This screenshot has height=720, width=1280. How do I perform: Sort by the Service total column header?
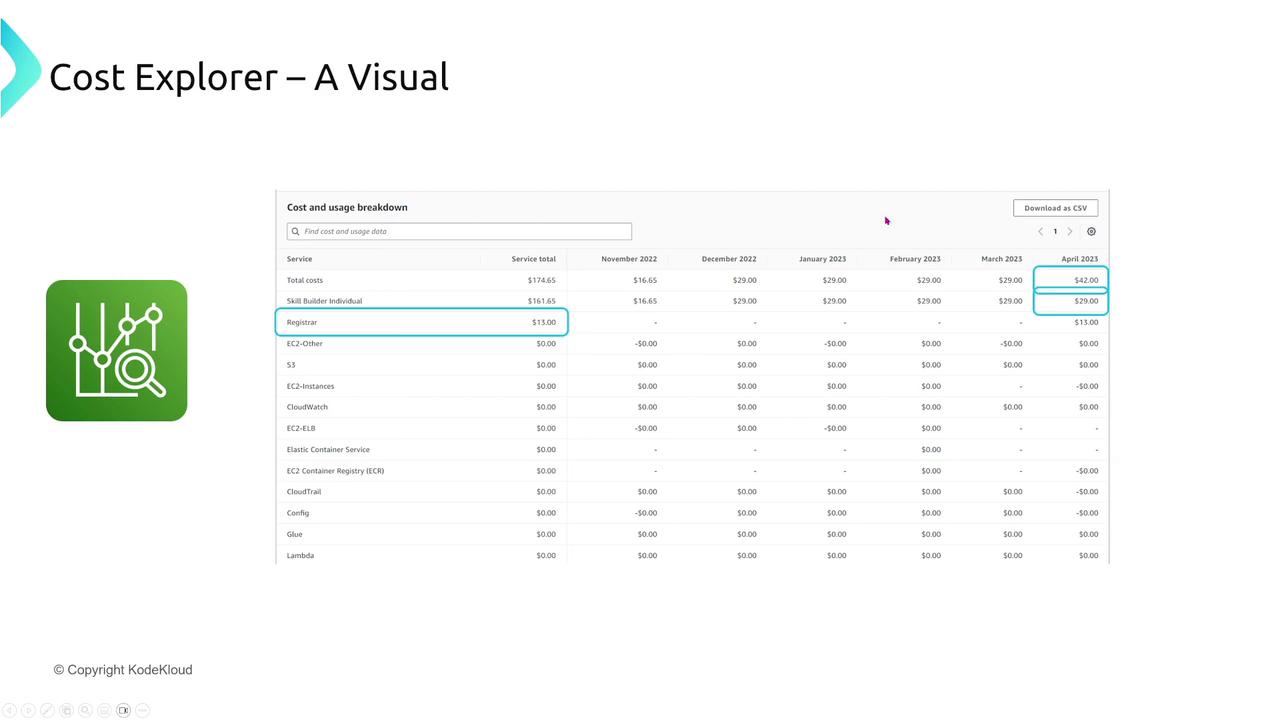tap(533, 259)
